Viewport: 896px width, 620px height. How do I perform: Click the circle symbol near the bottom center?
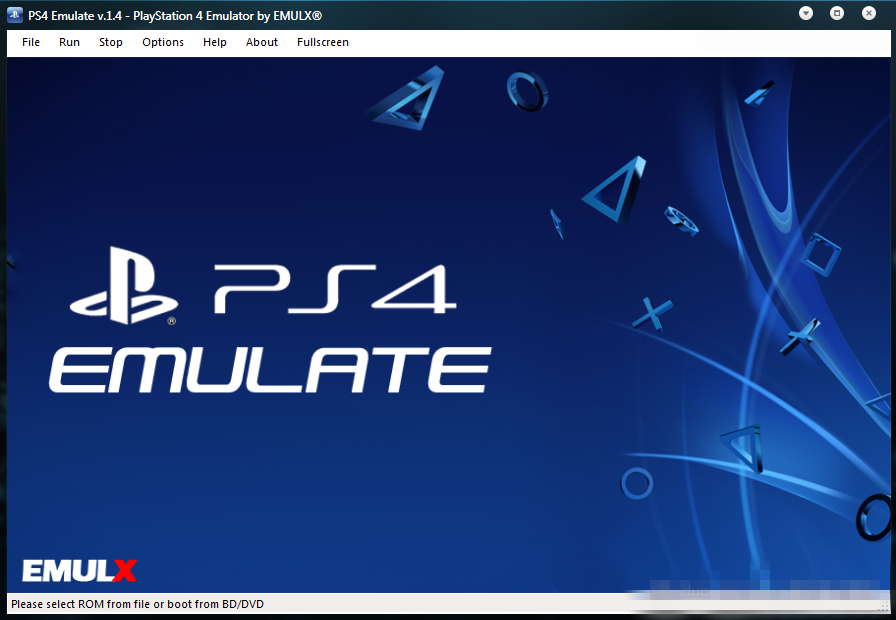click(637, 484)
